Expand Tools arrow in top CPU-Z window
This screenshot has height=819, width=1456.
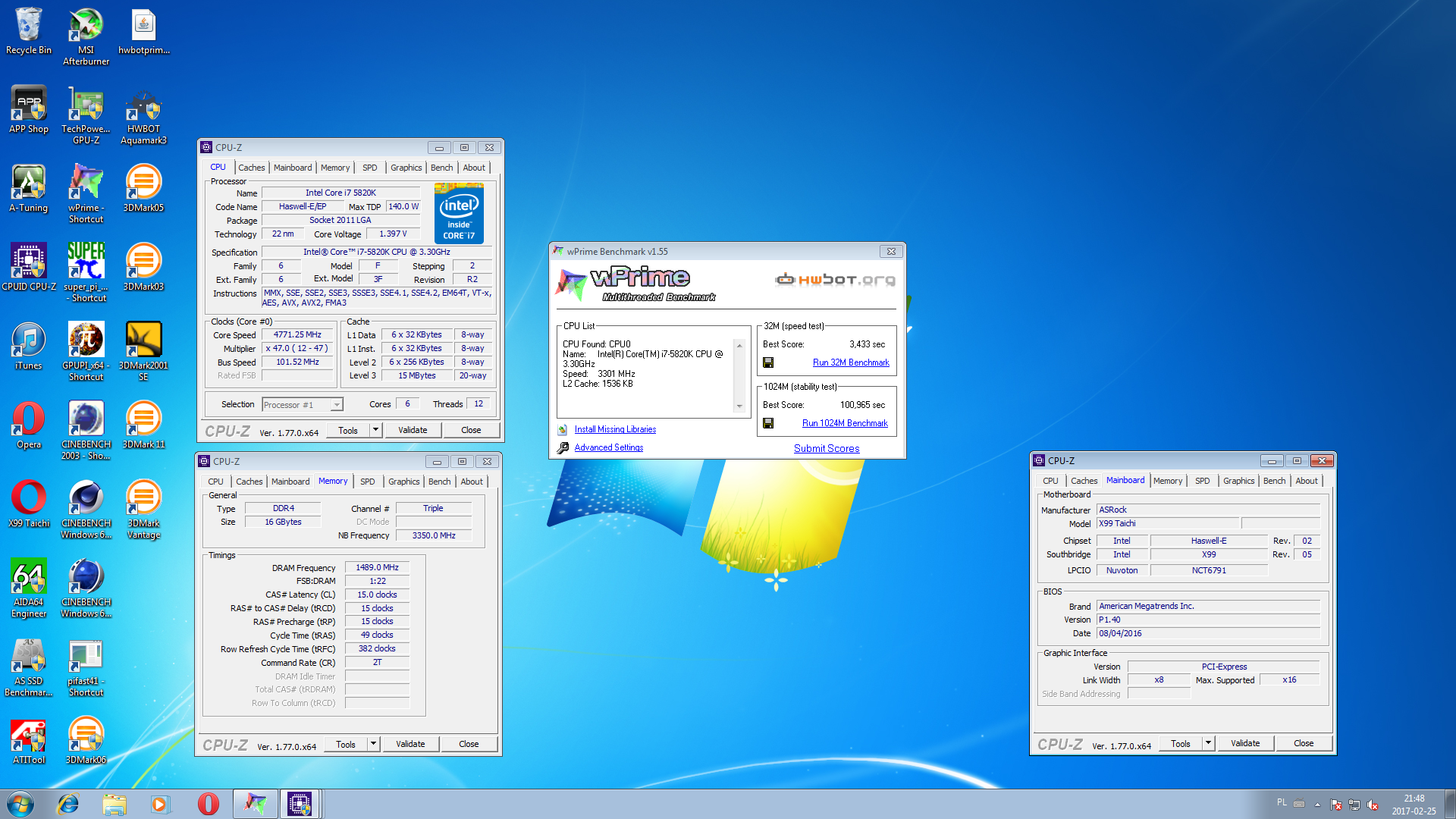pos(375,430)
